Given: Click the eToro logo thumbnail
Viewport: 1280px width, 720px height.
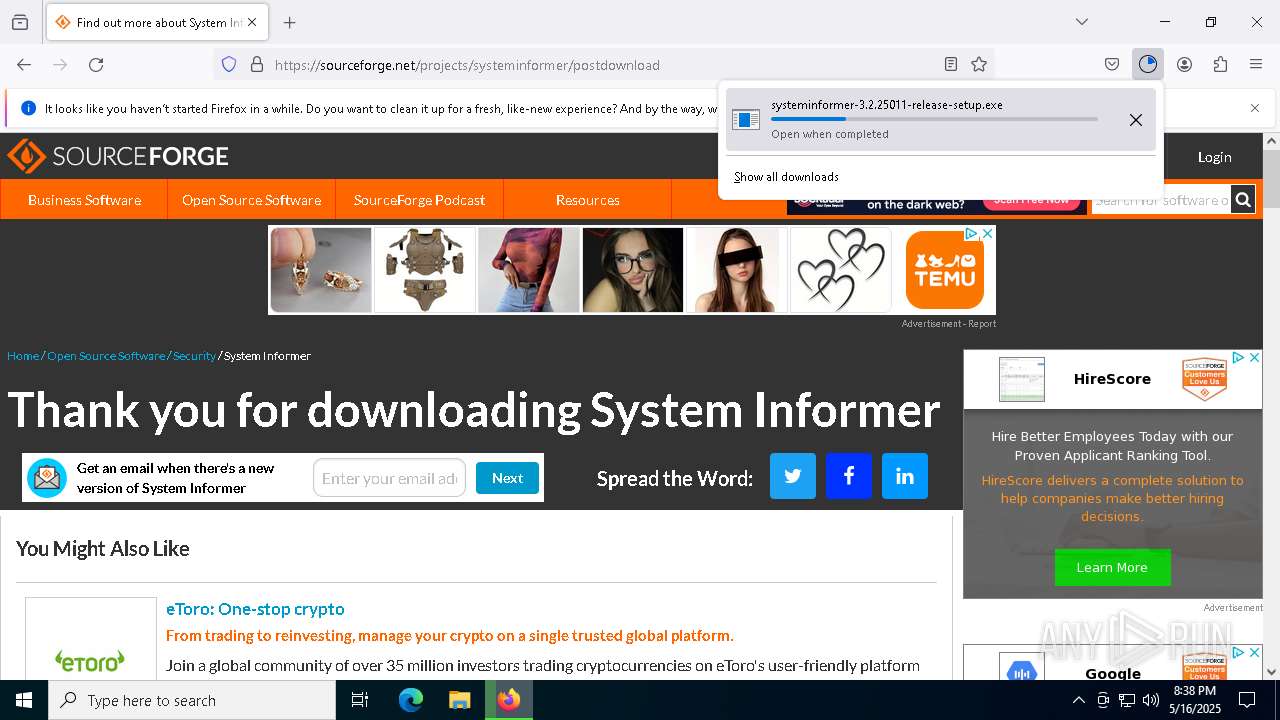Looking at the screenshot, I should tap(91, 640).
